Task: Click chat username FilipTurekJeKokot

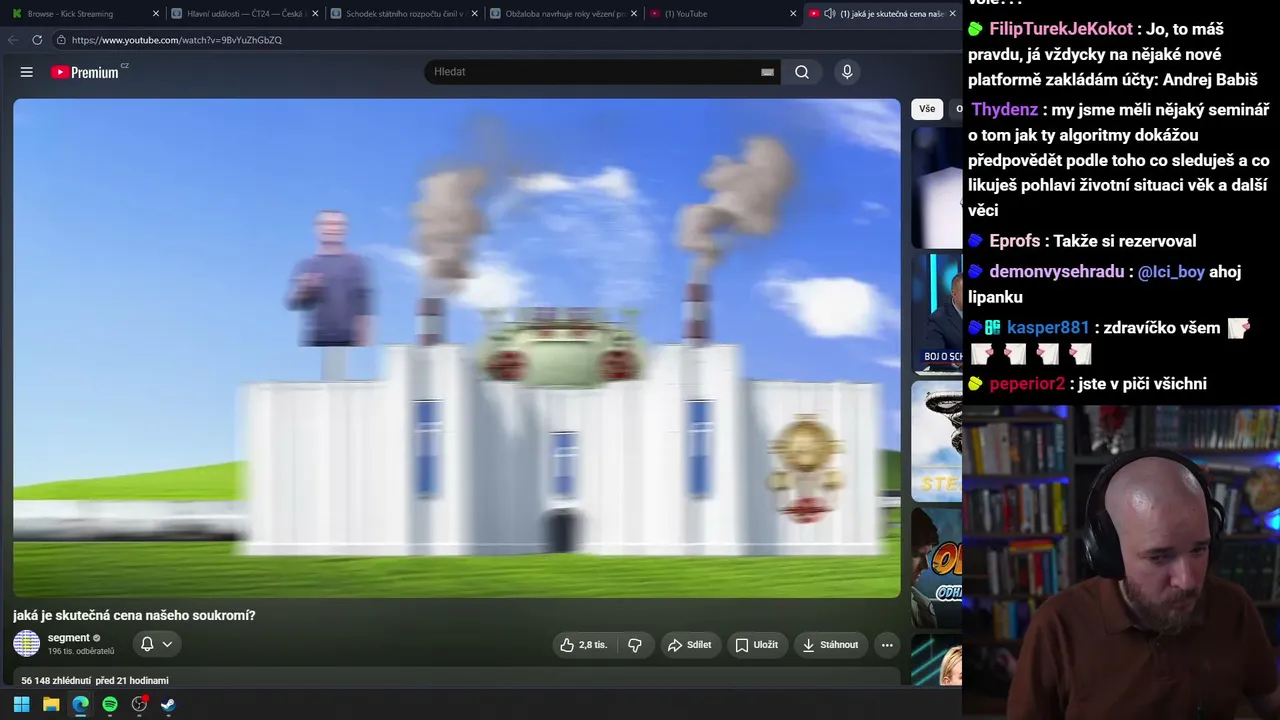Action: click(x=1061, y=29)
